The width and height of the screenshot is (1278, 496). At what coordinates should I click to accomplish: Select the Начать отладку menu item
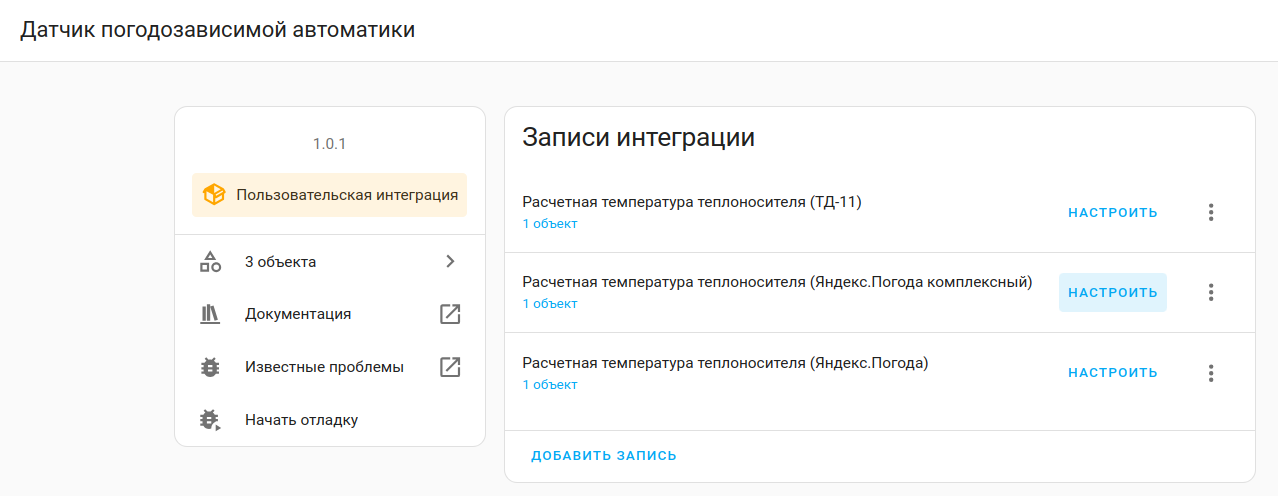[301, 420]
